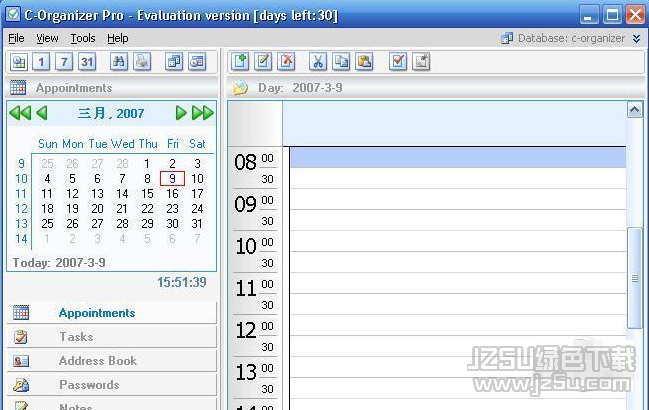Screen dimensions: 649x410
Task: Select the 12:00 time slot row
Action: click(458, 325)
